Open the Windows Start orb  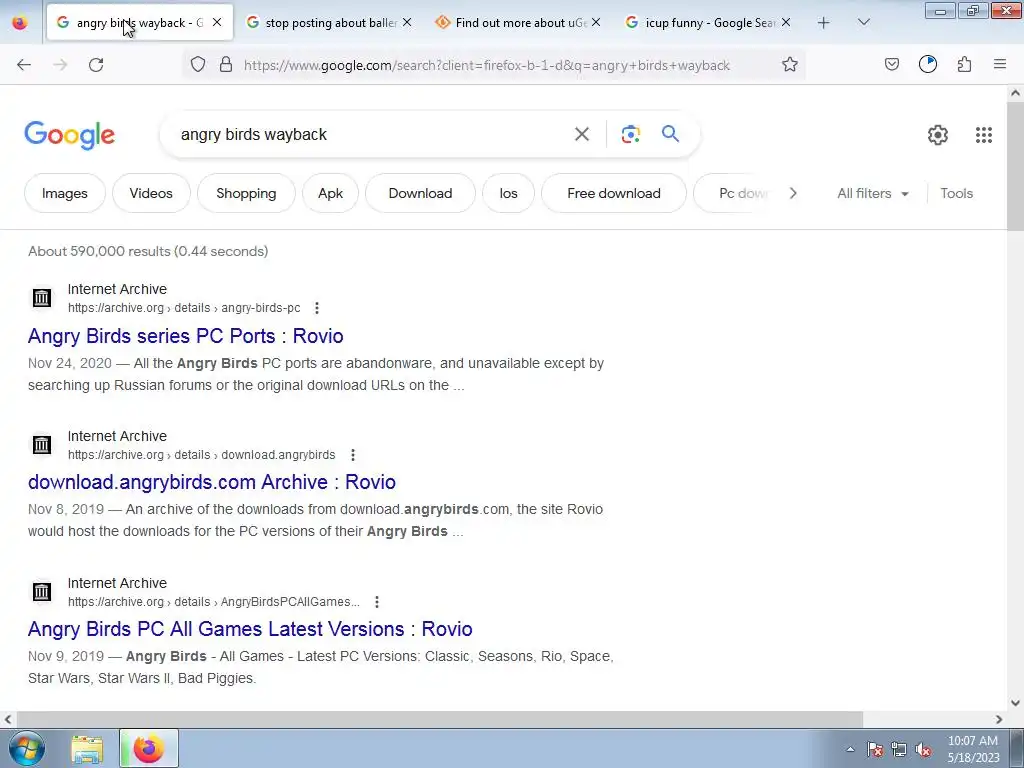click(x=27, y=748)
